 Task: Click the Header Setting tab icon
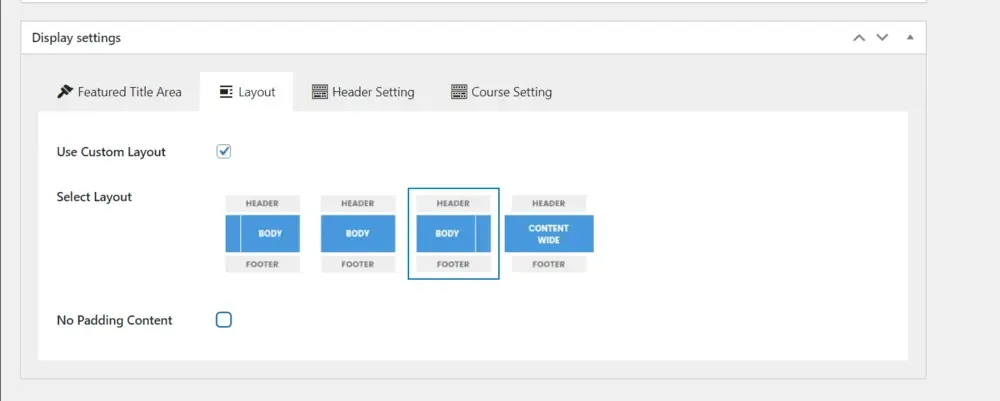(320, 92)
